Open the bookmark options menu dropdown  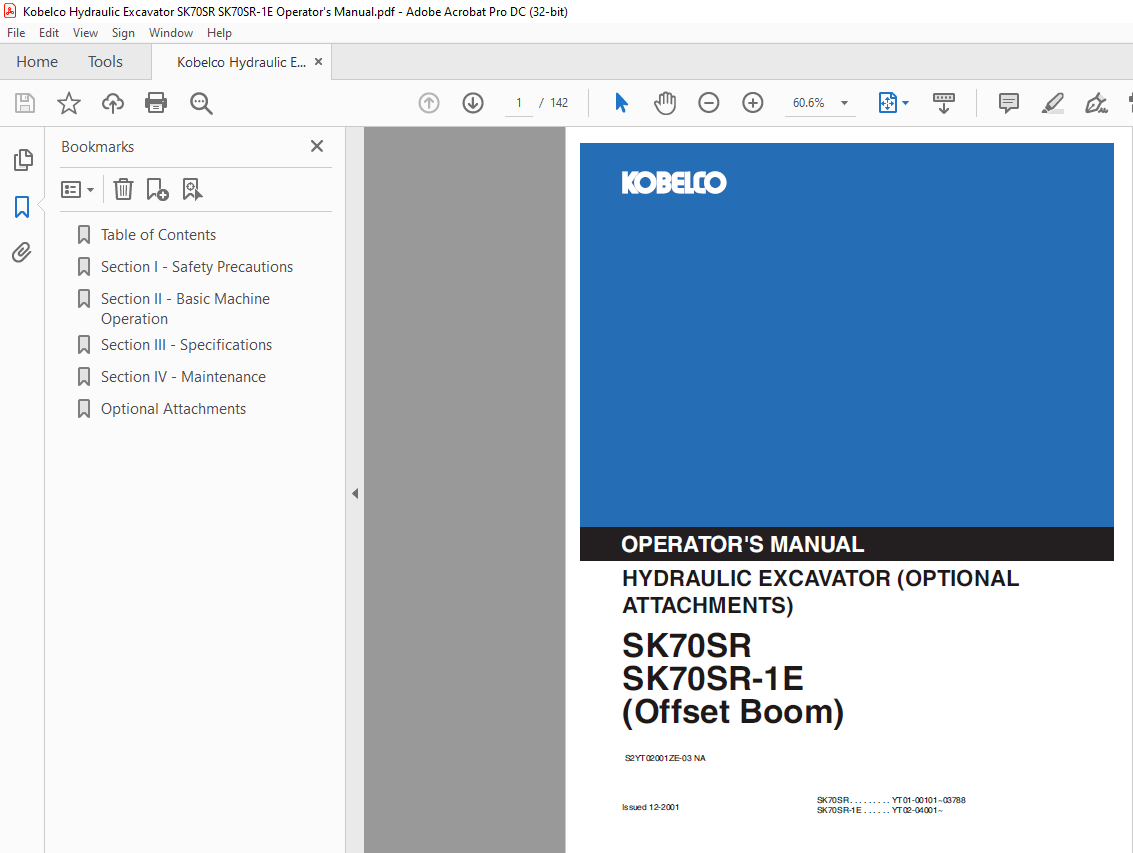77,189
